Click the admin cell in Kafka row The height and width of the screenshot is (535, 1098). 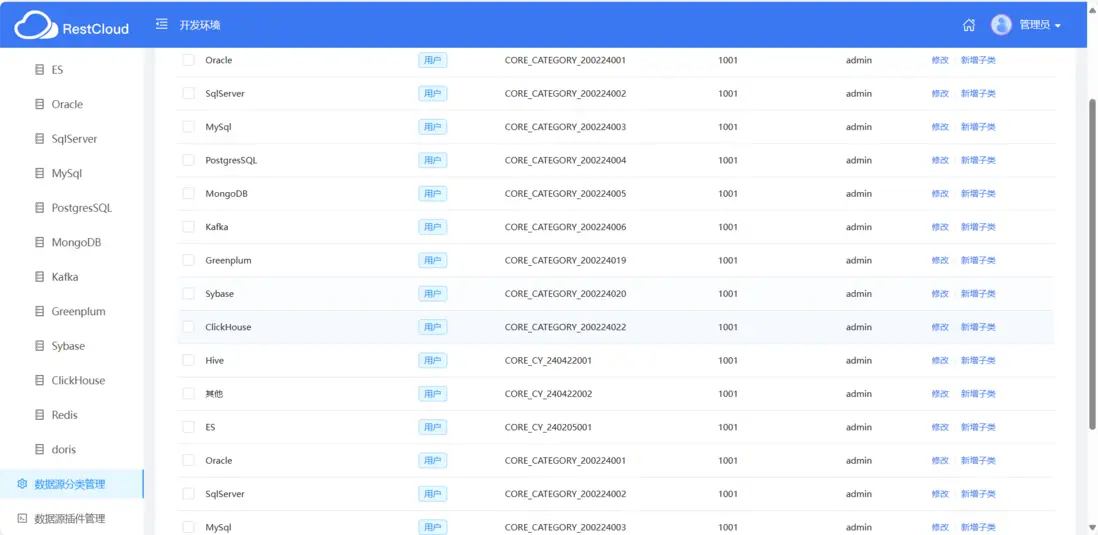(859, 227)
